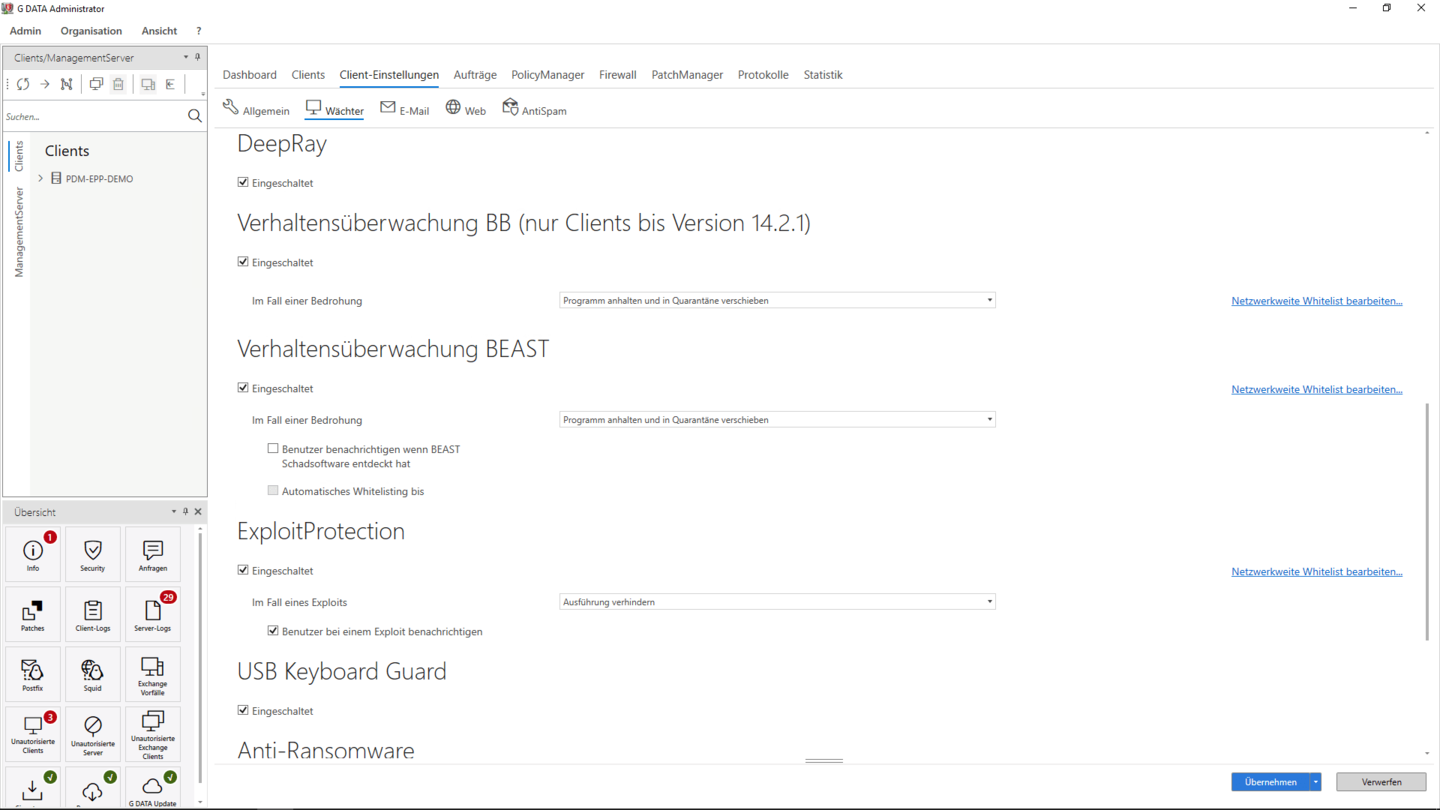
Task: Open the Info tile in Übersicht
Action: 33,555
